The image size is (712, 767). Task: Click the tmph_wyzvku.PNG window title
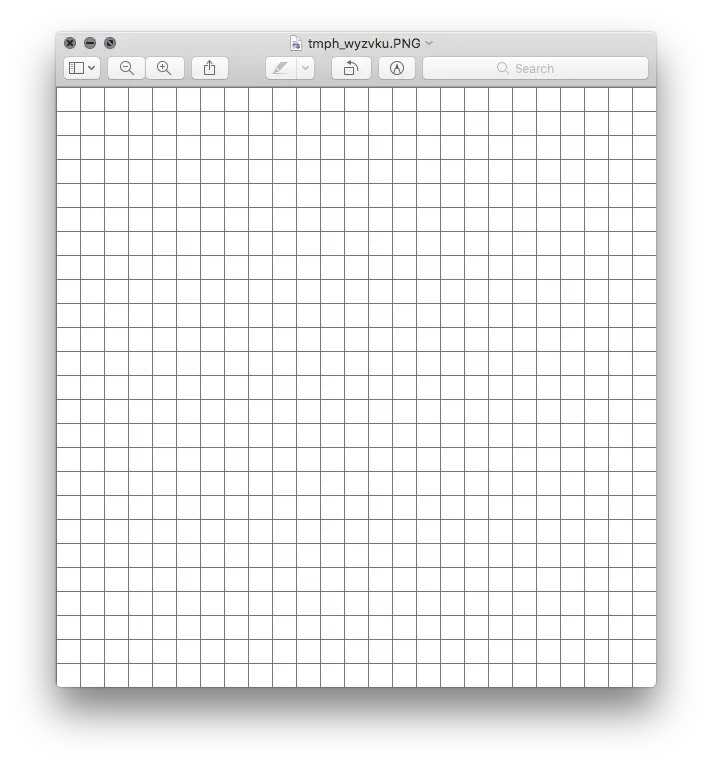[x=364, y=43]
